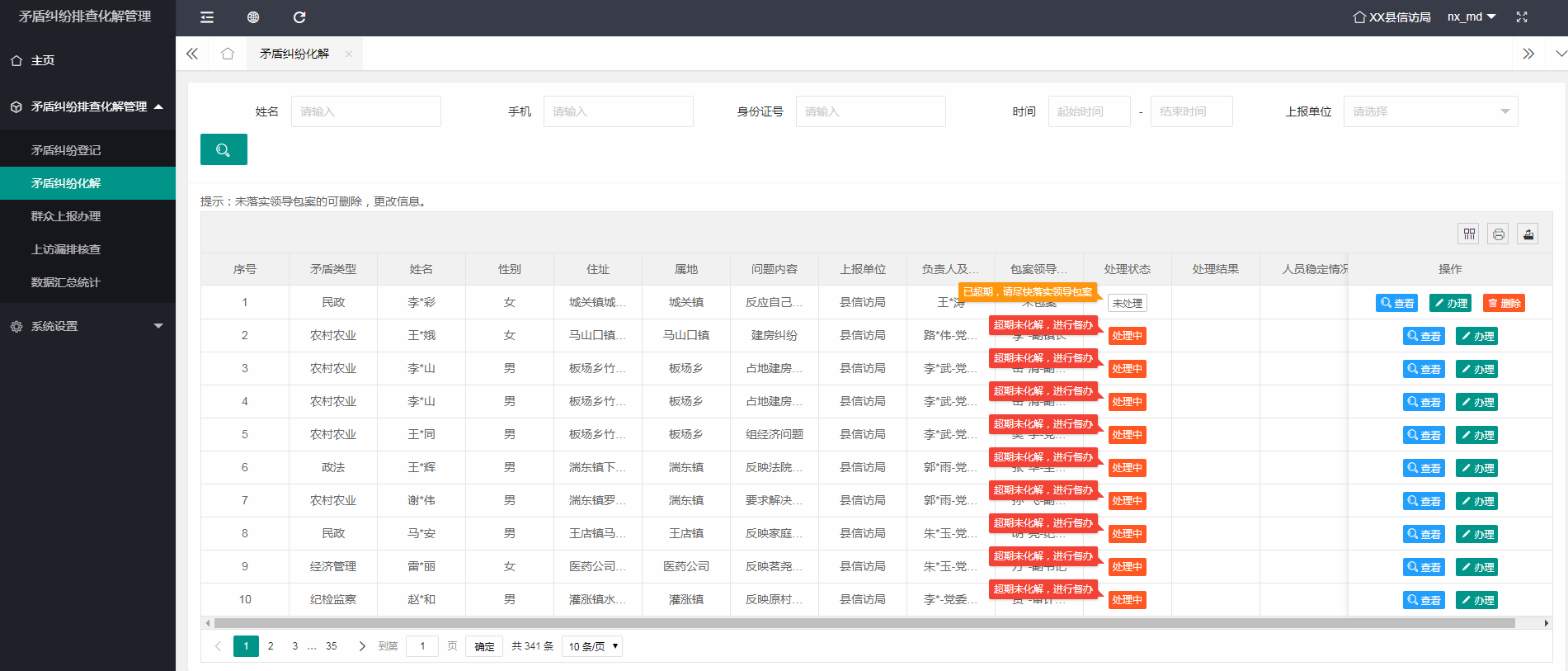1568x671 pixels.
Task: Switch to the 矛盾纠纷化解 tab
Action: tap(294, 54)
